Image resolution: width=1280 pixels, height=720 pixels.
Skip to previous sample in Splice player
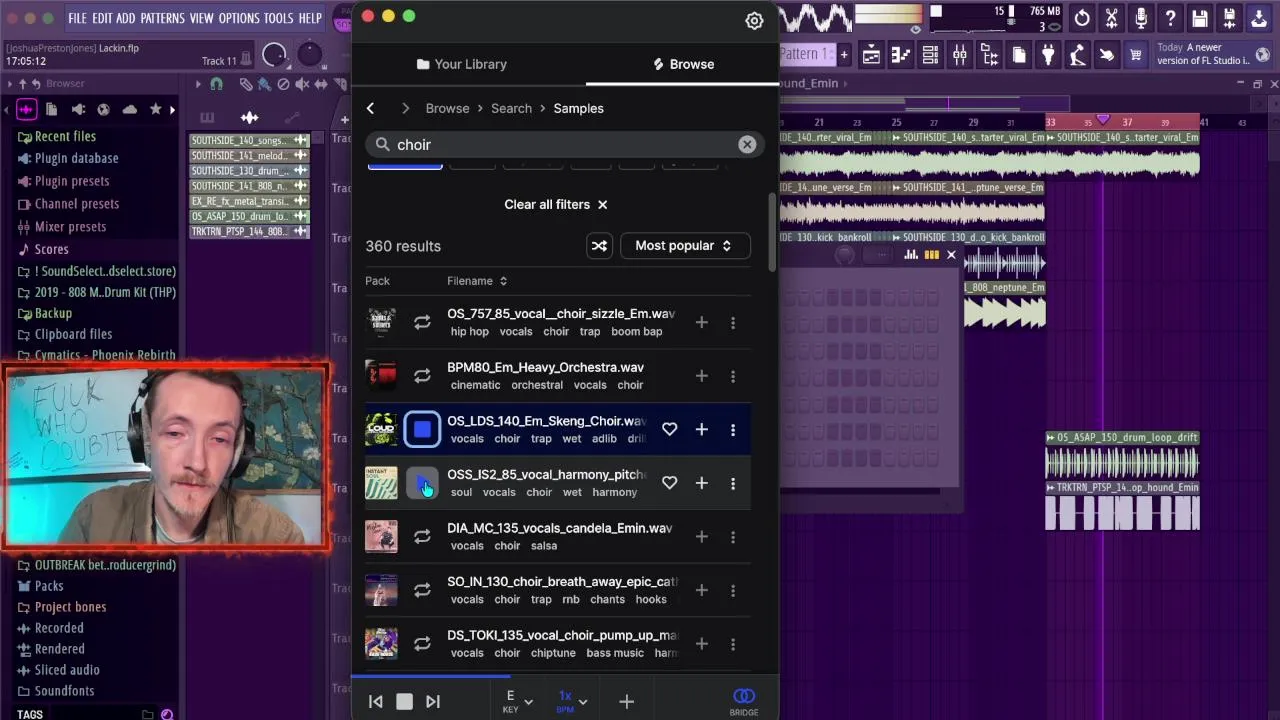376,702
